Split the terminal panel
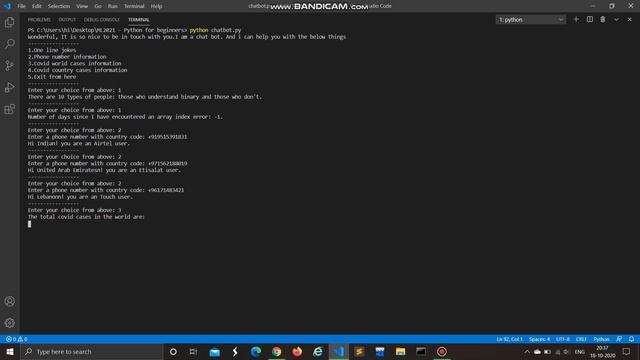 [x=589, y=19]
